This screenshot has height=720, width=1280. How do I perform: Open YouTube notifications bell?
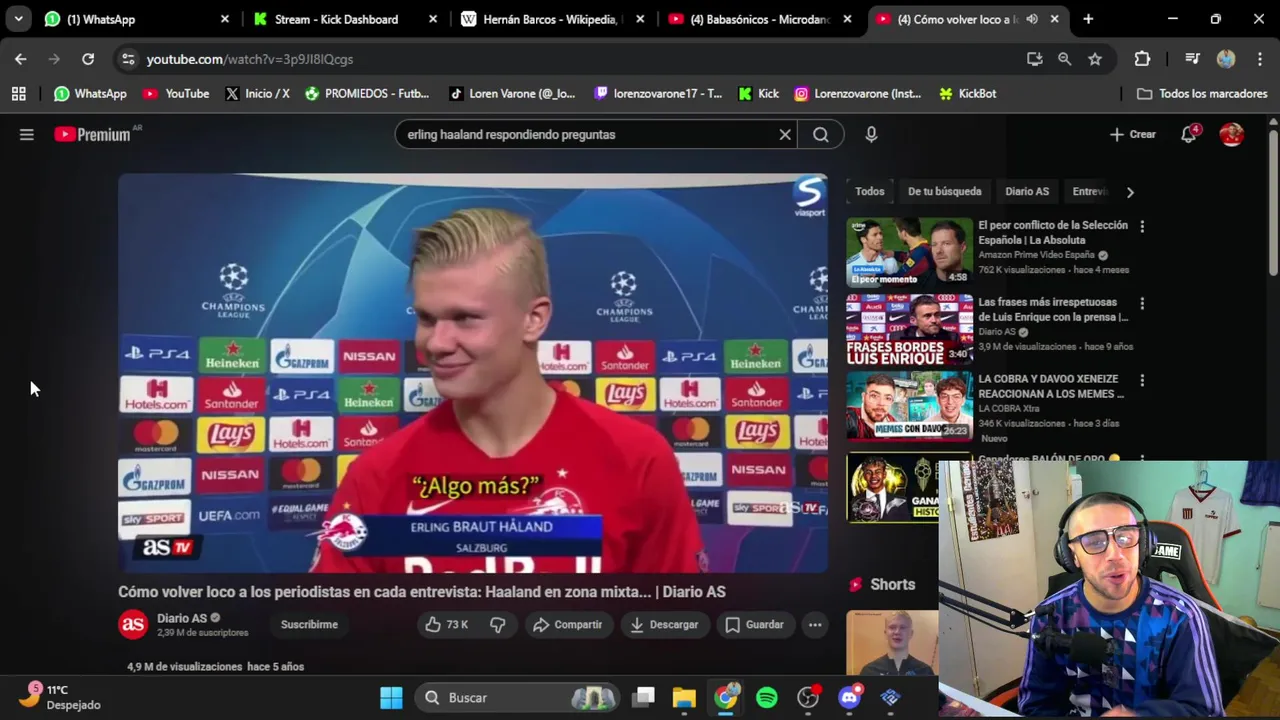coord(1189,134)
